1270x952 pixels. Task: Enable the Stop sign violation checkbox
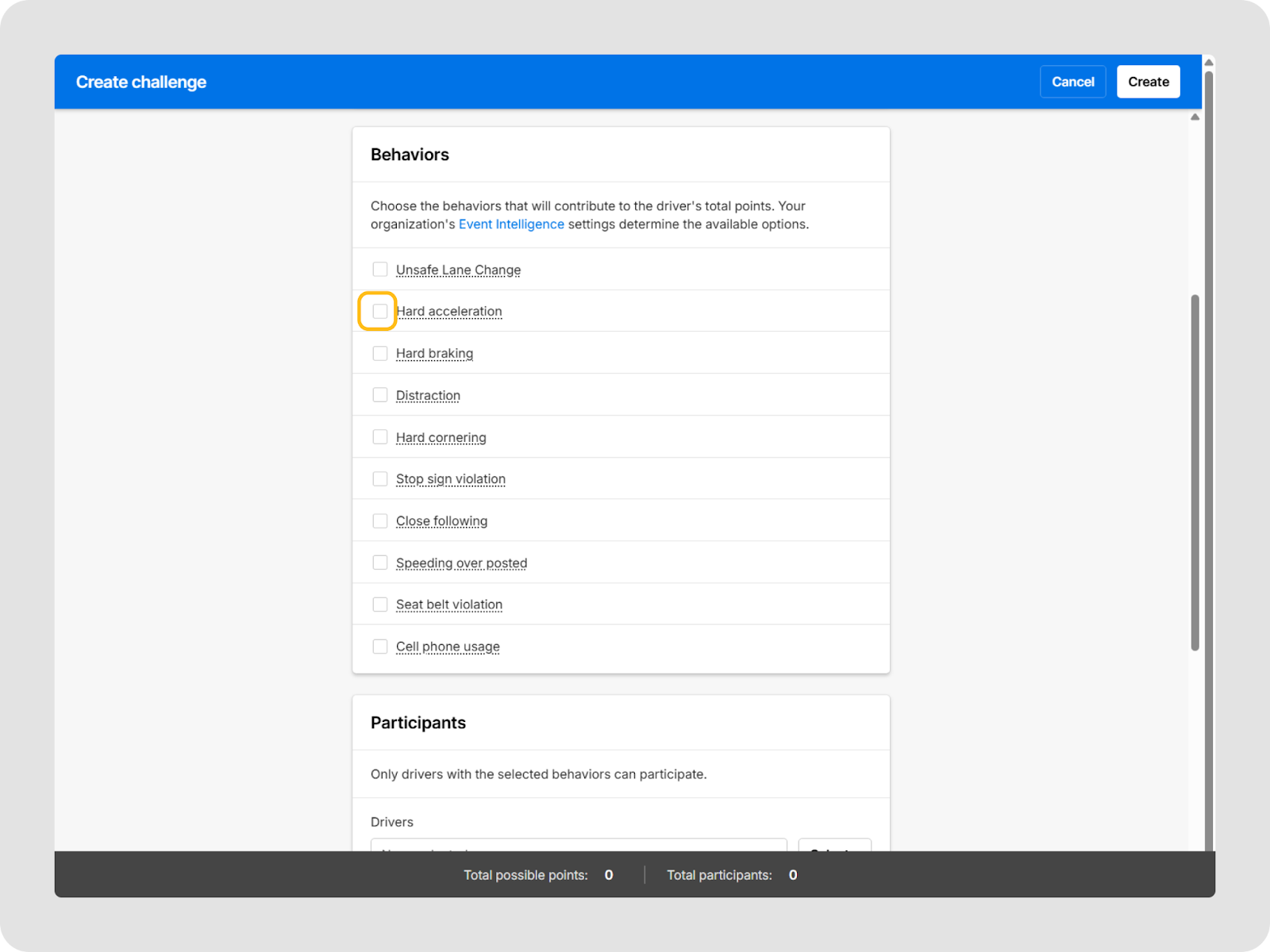pyautogui.click(x=380, y=479)
